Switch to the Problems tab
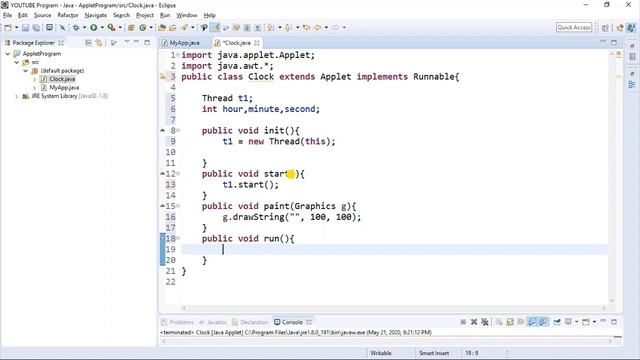The image size is (640, 360). click(177, 322)
